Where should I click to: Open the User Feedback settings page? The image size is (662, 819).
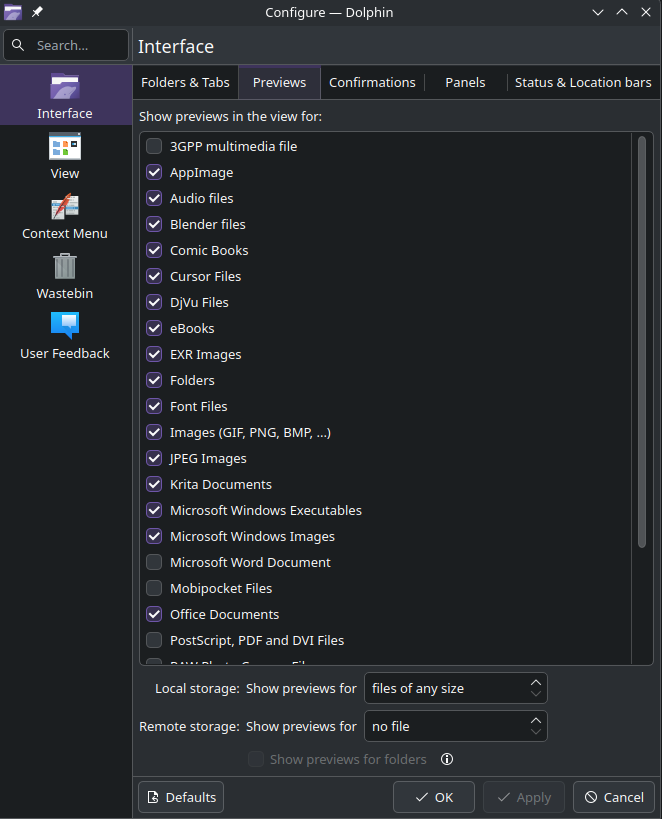click(65, 336)
